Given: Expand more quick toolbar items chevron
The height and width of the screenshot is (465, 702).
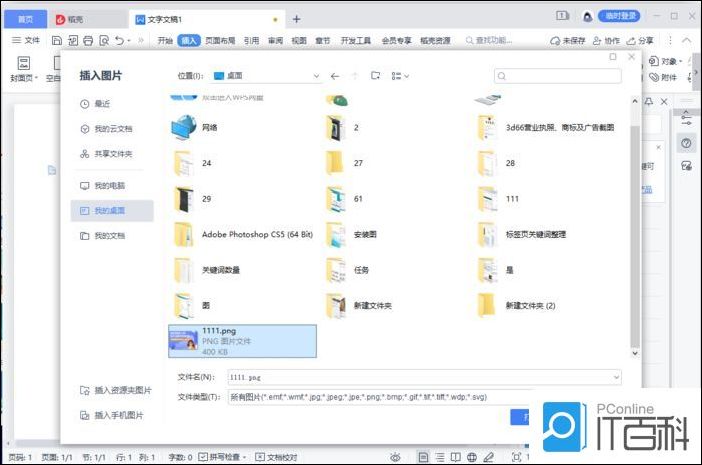Looking at the screenshot, I should (x=141, y=41).
